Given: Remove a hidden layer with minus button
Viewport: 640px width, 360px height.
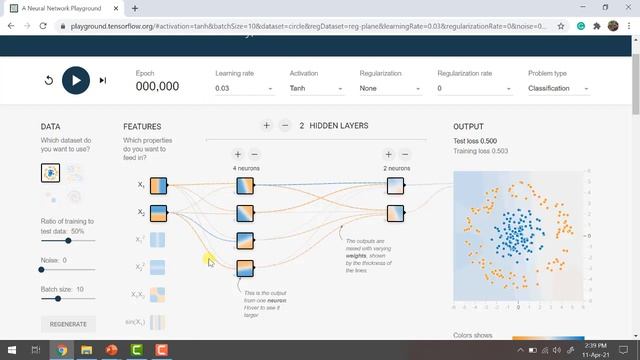Looking at the screenshot, I should [x=285, y=126].
